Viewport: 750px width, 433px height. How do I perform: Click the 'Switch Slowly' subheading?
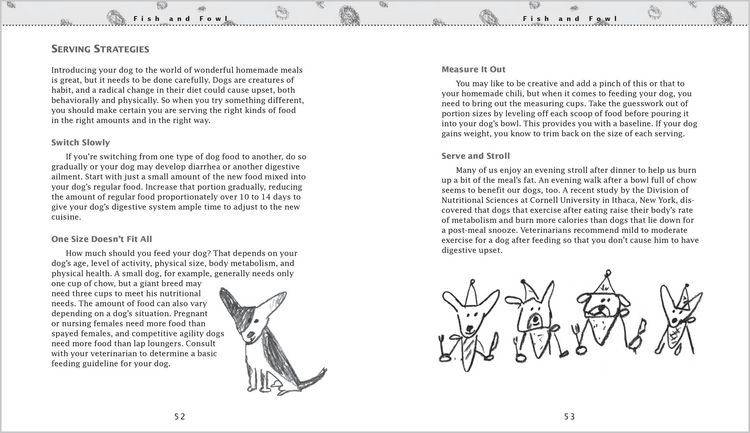tap(81, 143)
